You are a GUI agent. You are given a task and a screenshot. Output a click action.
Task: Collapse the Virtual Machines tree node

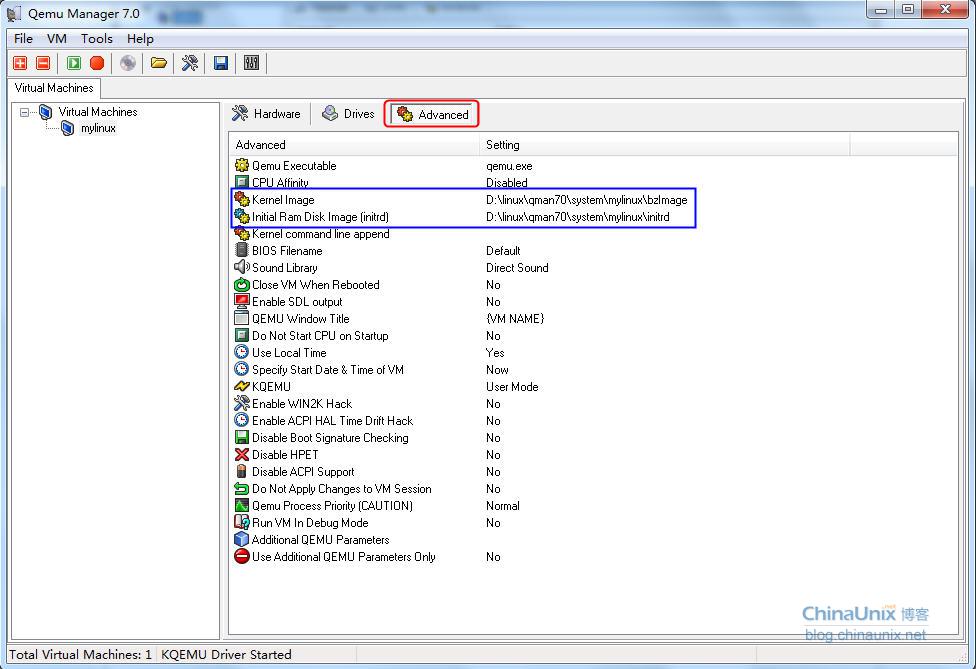(x=24, y=113)
